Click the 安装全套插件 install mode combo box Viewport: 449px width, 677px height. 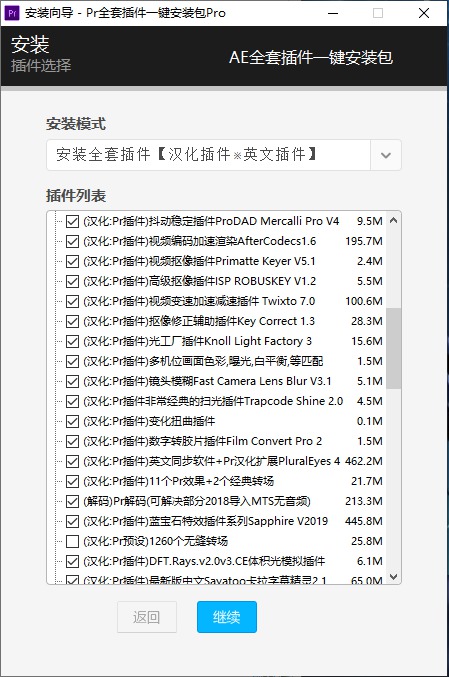224,155
